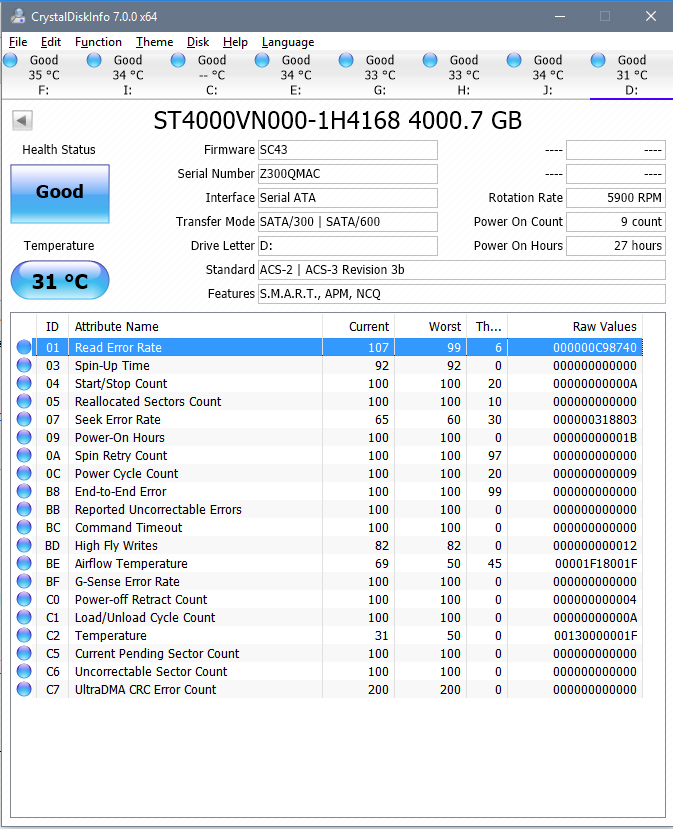Select the Temperature attribute row C2
This screenshot has height=829, width=673.
(x=327, y=635)
